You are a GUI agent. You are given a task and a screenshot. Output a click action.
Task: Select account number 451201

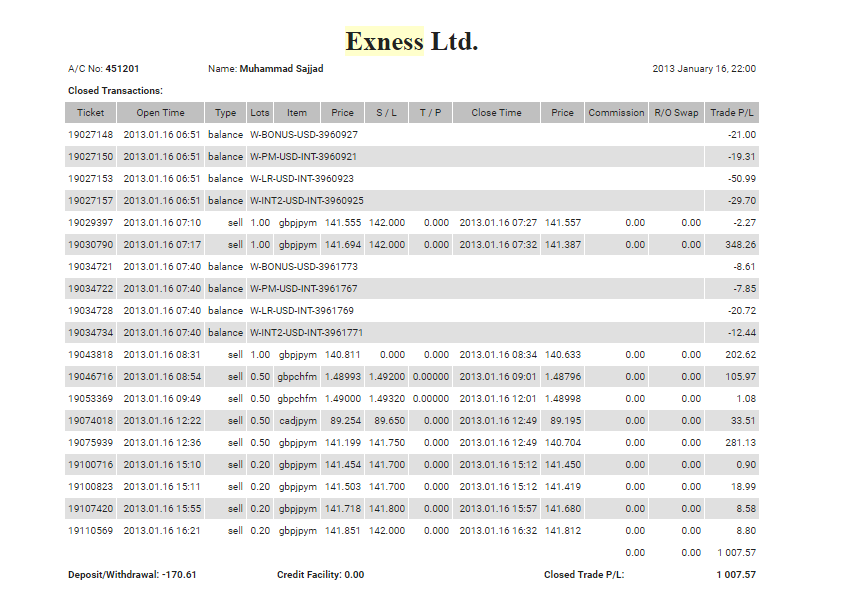(x=122, y=69)
